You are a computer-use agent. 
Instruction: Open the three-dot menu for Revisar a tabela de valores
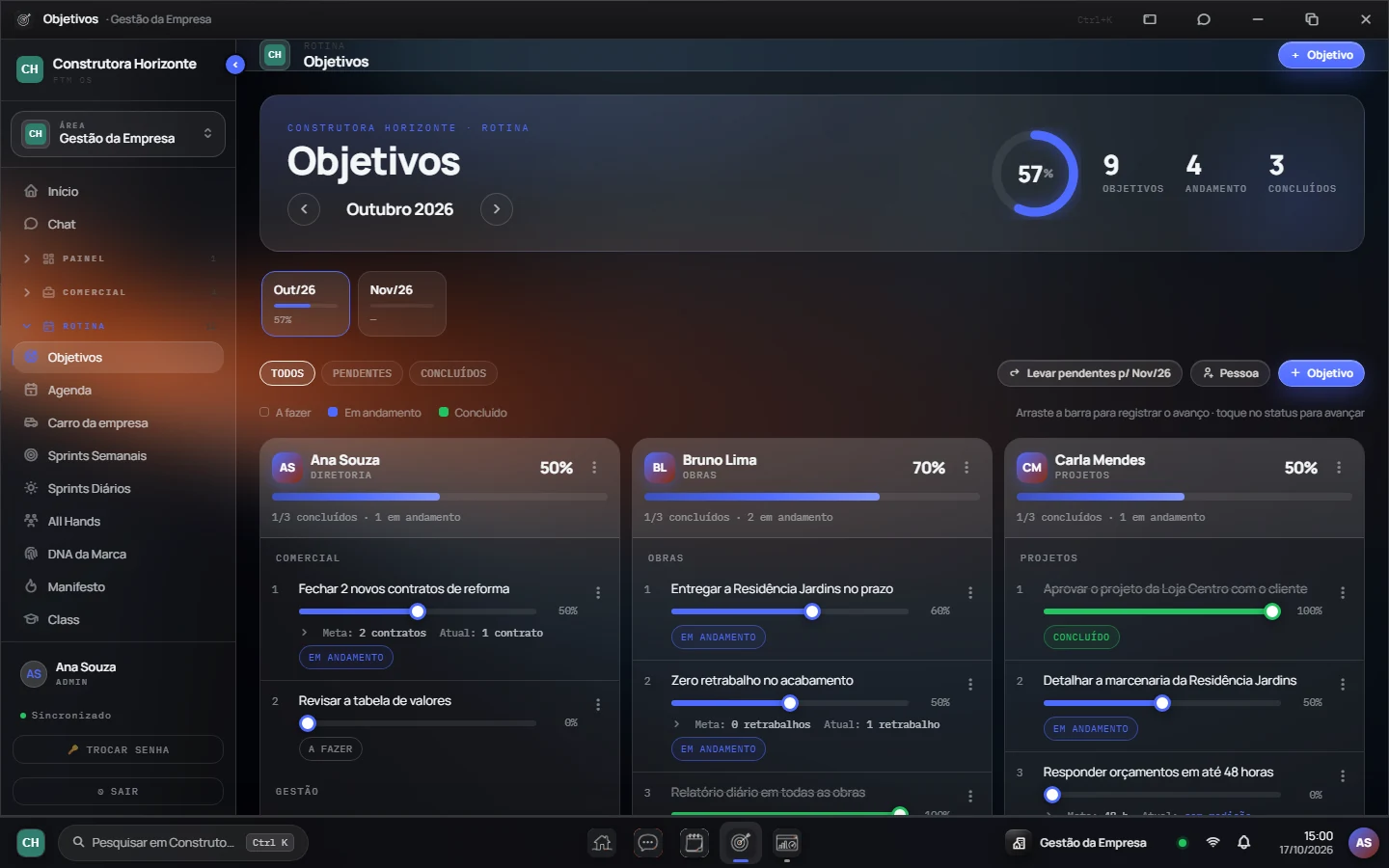(598, 705)
